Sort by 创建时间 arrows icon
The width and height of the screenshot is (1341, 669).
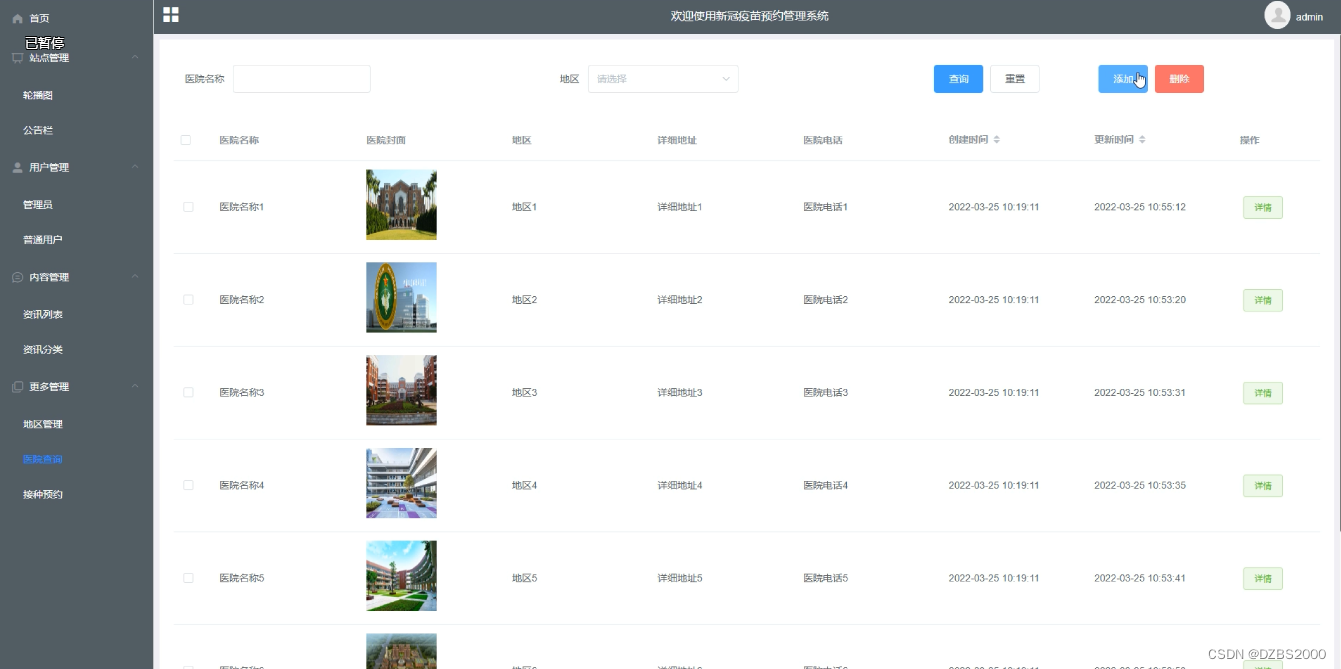(997, 140)
